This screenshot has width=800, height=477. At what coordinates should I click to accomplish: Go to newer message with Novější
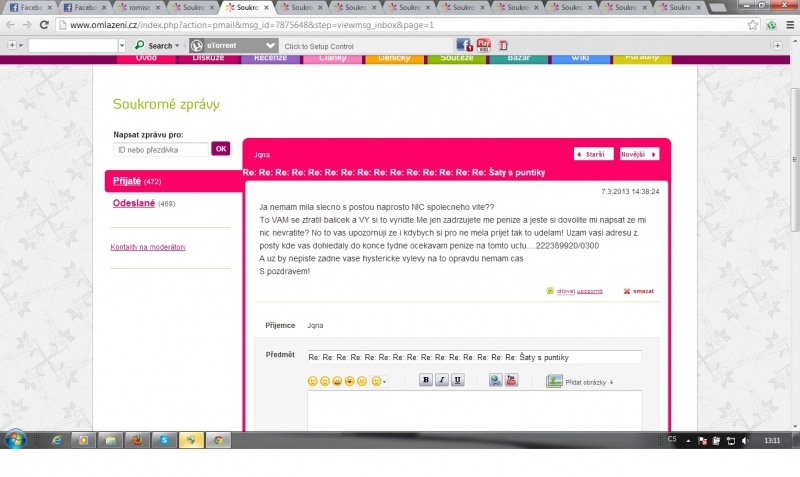point(639,154)
